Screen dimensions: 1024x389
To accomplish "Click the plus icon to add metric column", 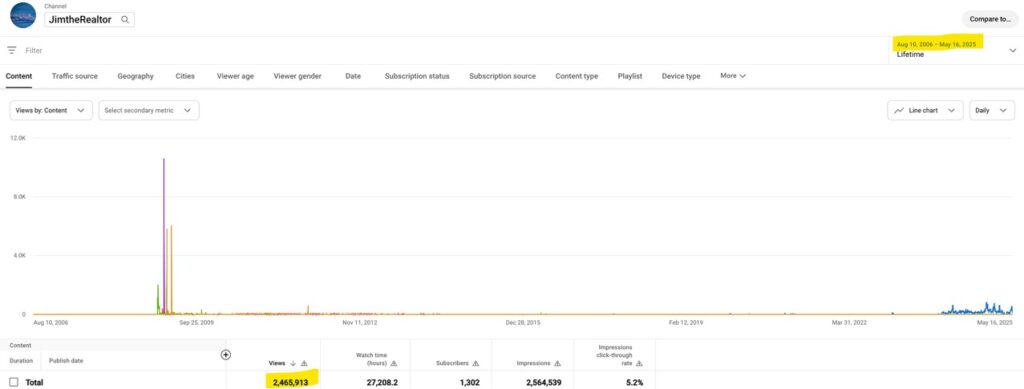I will click(226, 355).
